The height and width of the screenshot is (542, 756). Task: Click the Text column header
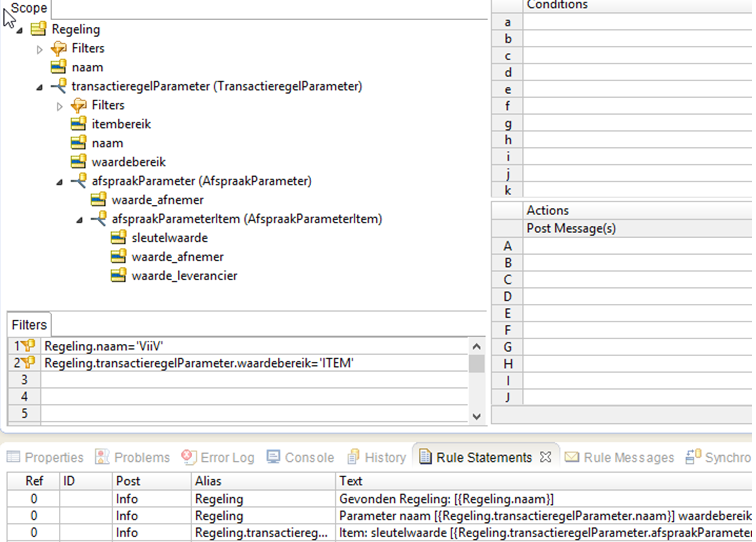click(544, 481)
